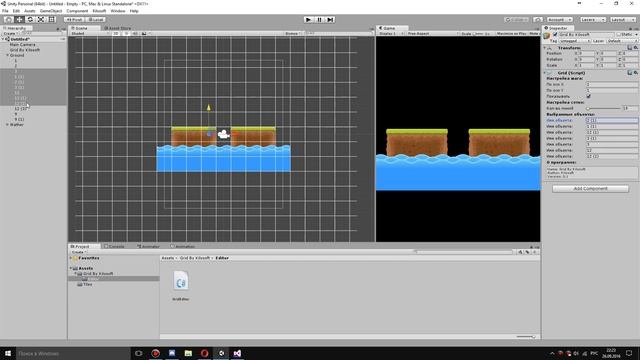Click the red recorder taskbar icon
This screenshot has width=640, height=360.
pyautogui.click(x=156, y=353)
